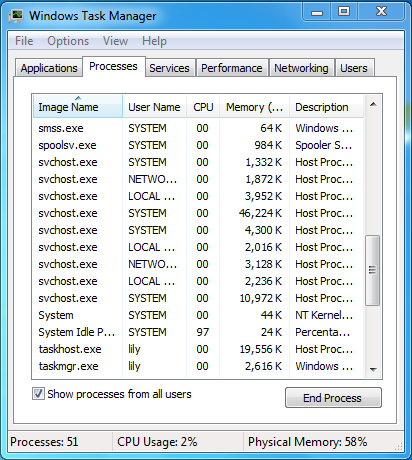Click the scroll up arrow in process list

(x=373, y=105)
